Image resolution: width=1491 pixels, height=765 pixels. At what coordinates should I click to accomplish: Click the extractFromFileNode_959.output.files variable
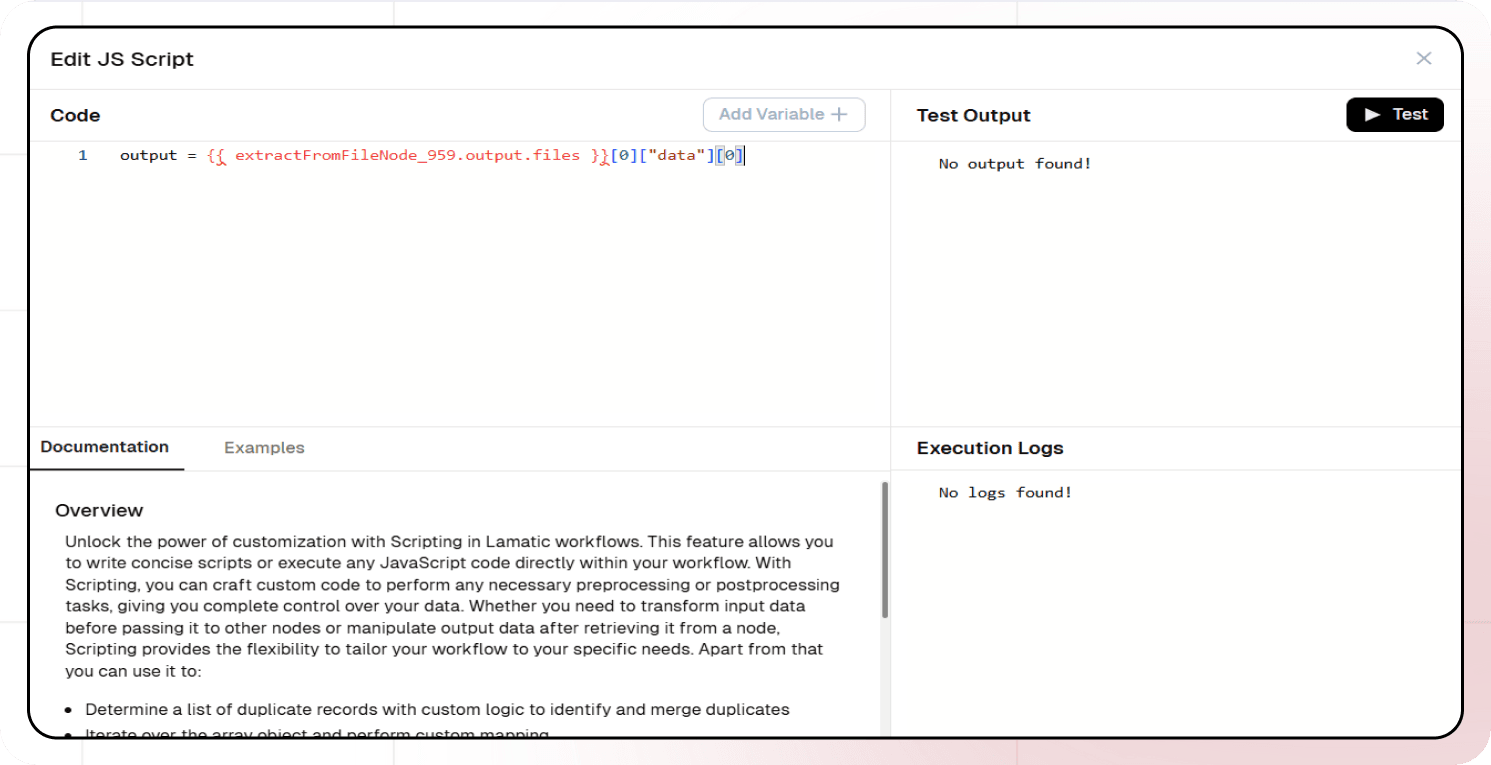pos(407,156)
